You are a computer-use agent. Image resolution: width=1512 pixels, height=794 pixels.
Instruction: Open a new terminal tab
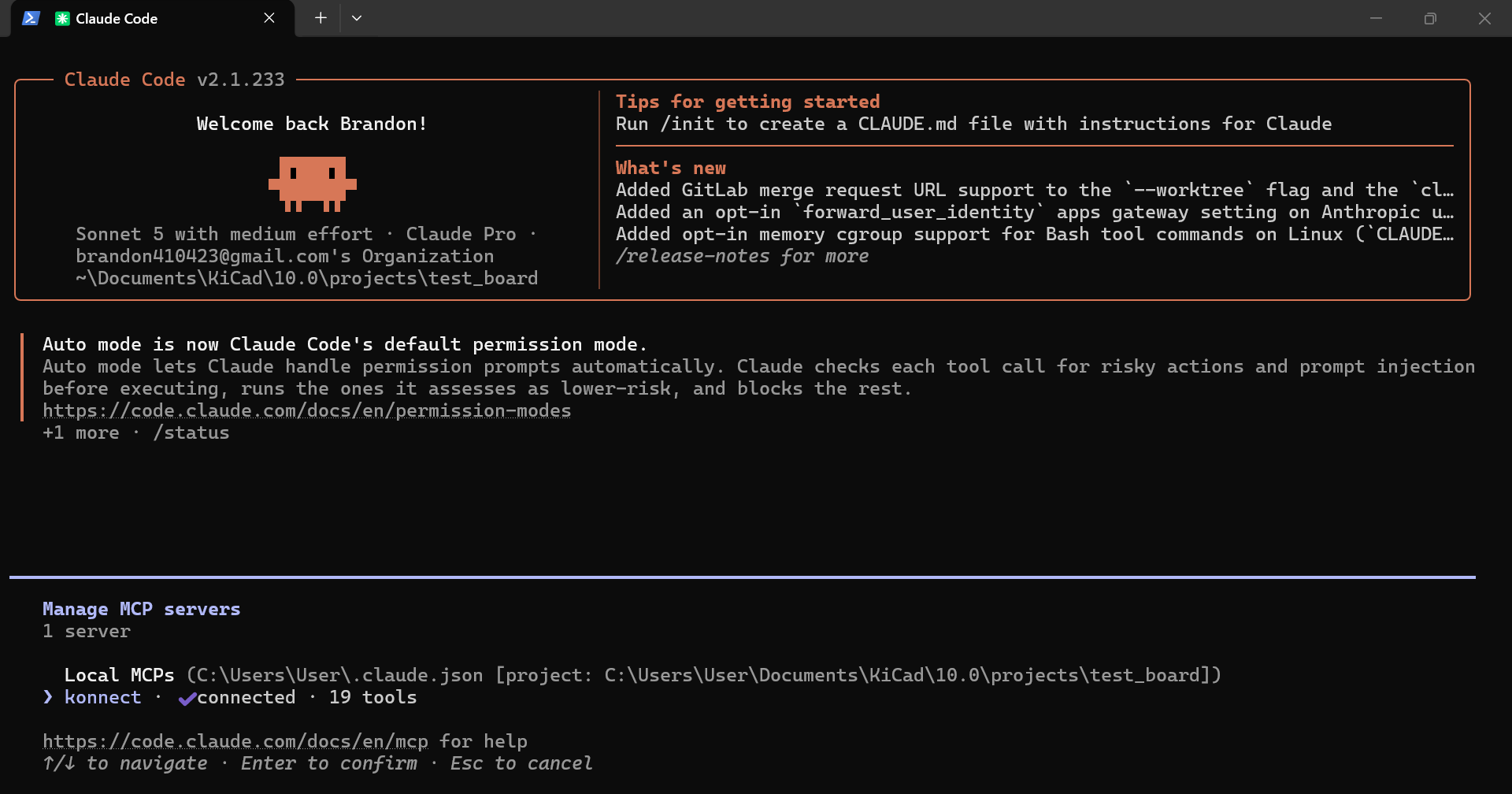(321, 18)
